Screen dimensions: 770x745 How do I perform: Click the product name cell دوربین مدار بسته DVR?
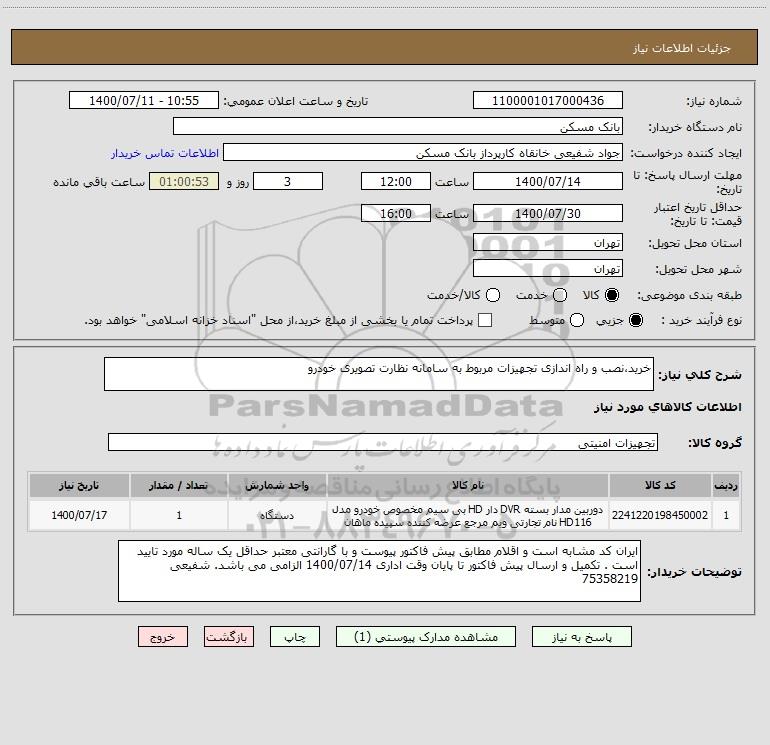[x=468, y=515]
